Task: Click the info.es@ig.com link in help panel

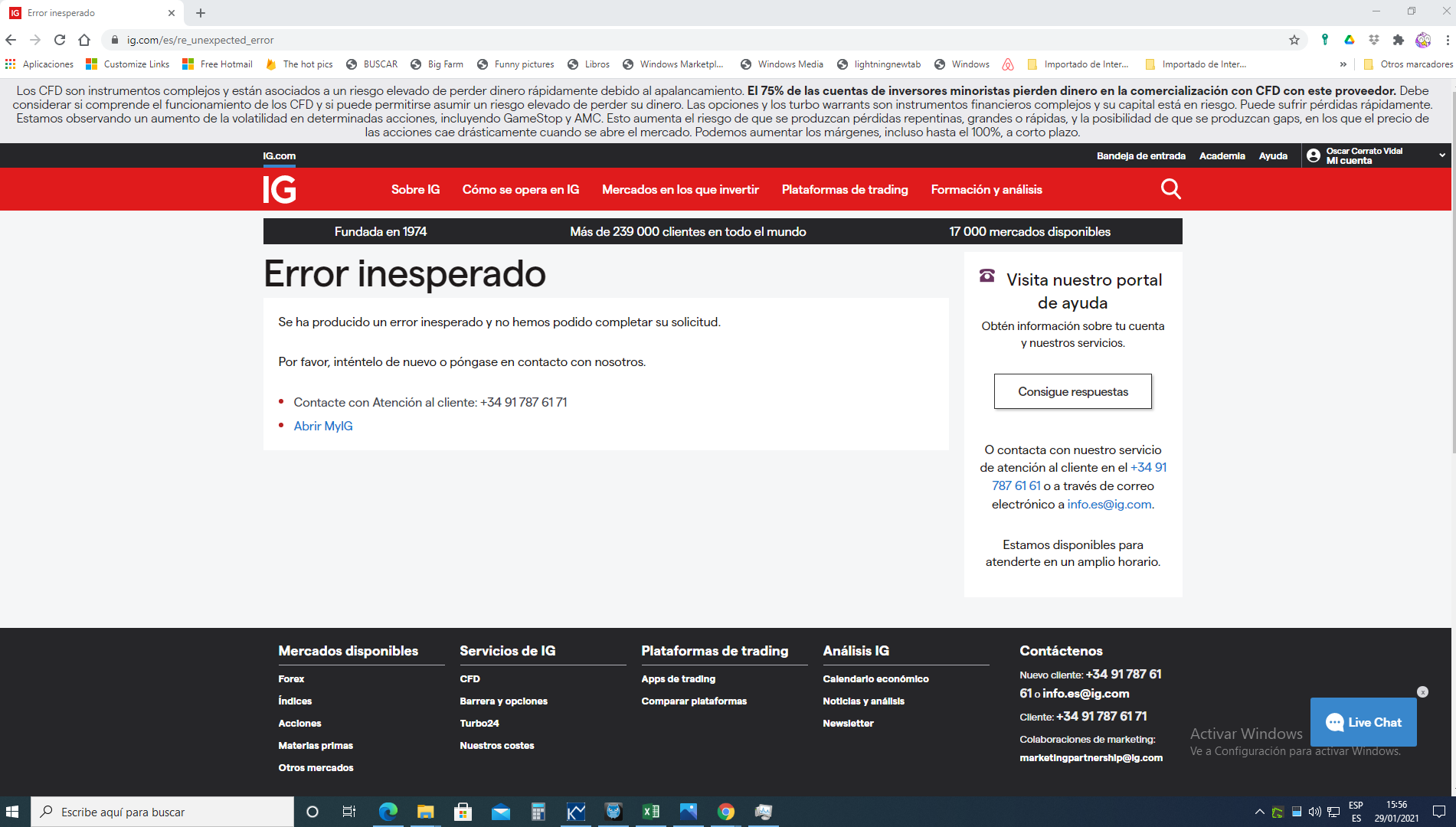Action: (1109, 504)
